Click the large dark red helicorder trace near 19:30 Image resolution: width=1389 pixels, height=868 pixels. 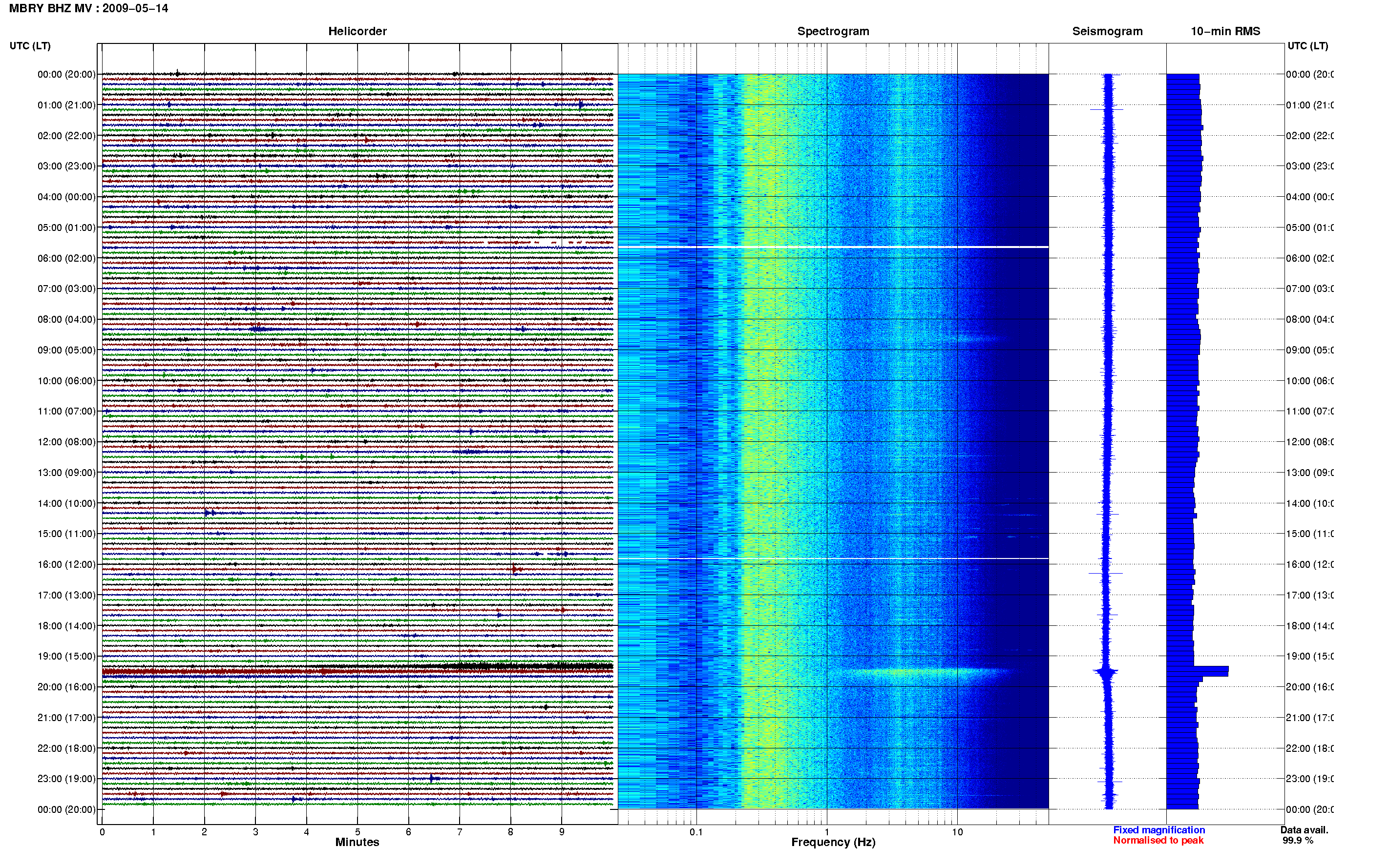pos(357,671)
